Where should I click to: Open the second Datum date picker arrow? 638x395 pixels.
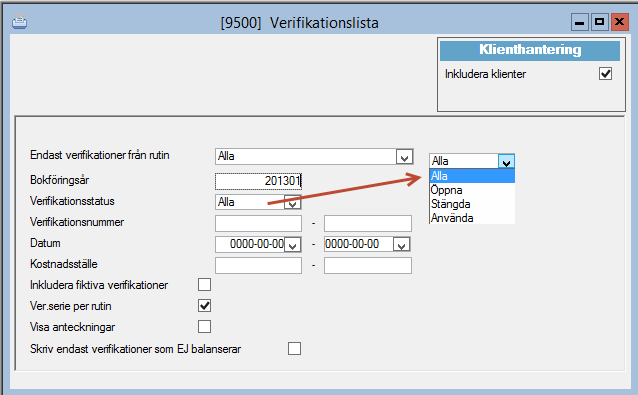[401, 244]
